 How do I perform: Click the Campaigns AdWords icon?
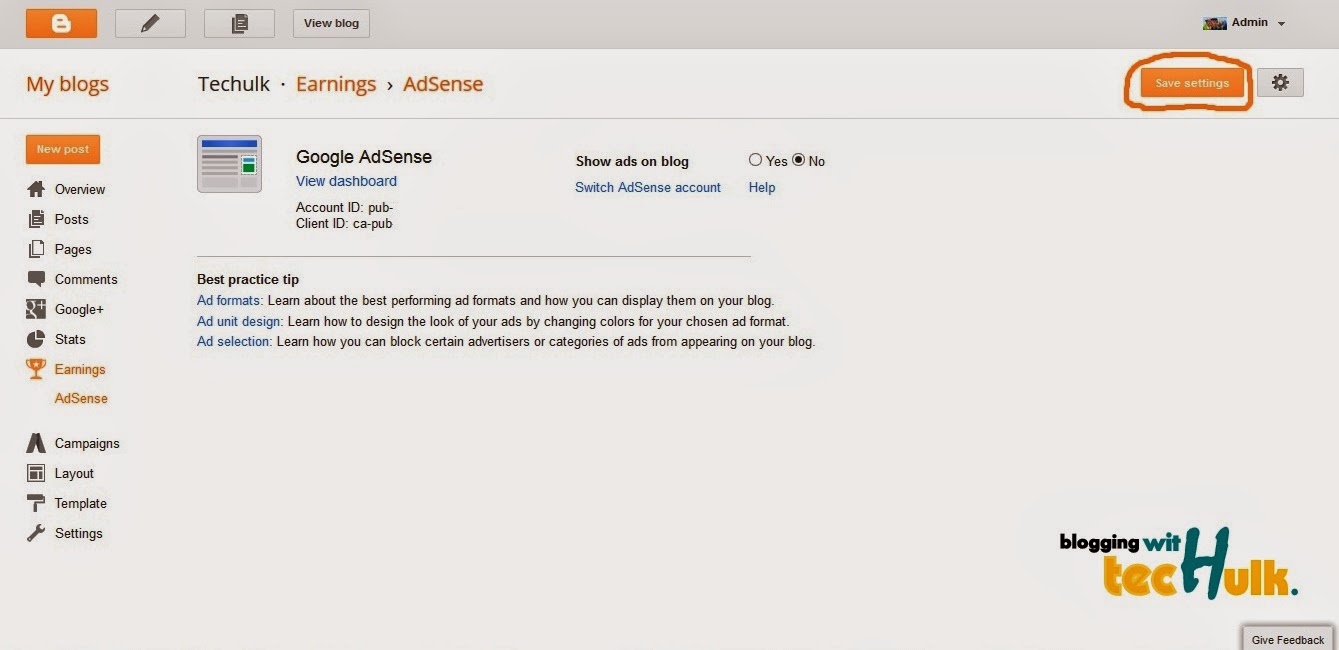coord(36,443)
